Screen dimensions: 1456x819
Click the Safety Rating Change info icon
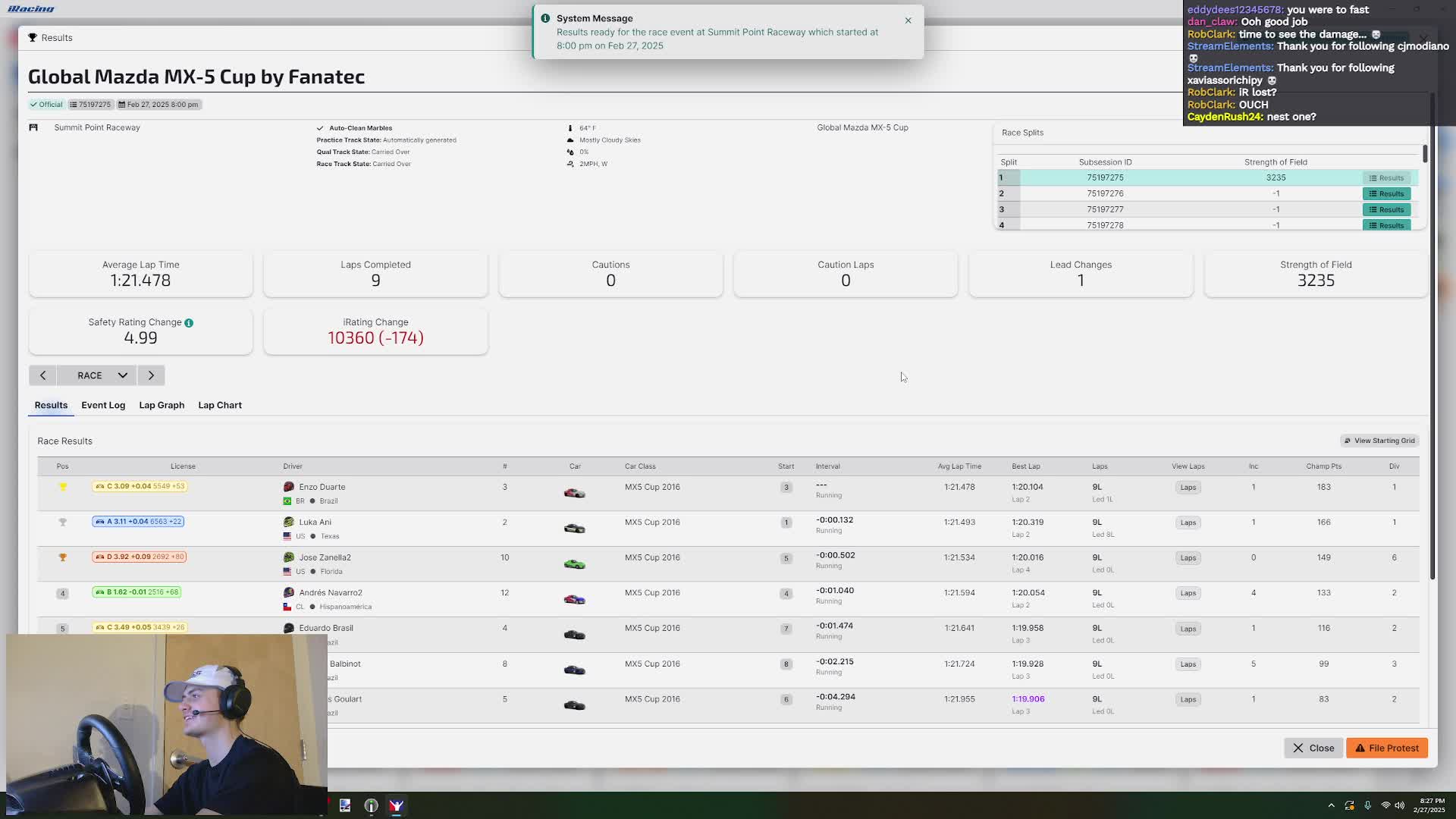(189, 323)
